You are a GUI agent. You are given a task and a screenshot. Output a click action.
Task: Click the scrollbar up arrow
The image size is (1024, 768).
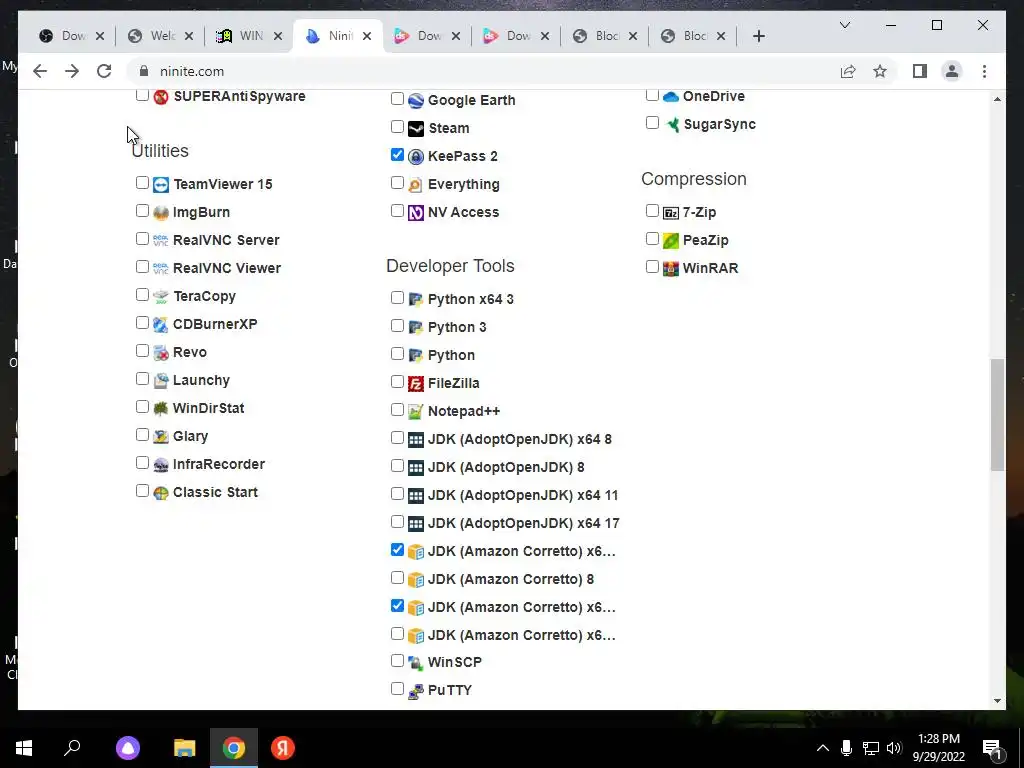[997, 99]
